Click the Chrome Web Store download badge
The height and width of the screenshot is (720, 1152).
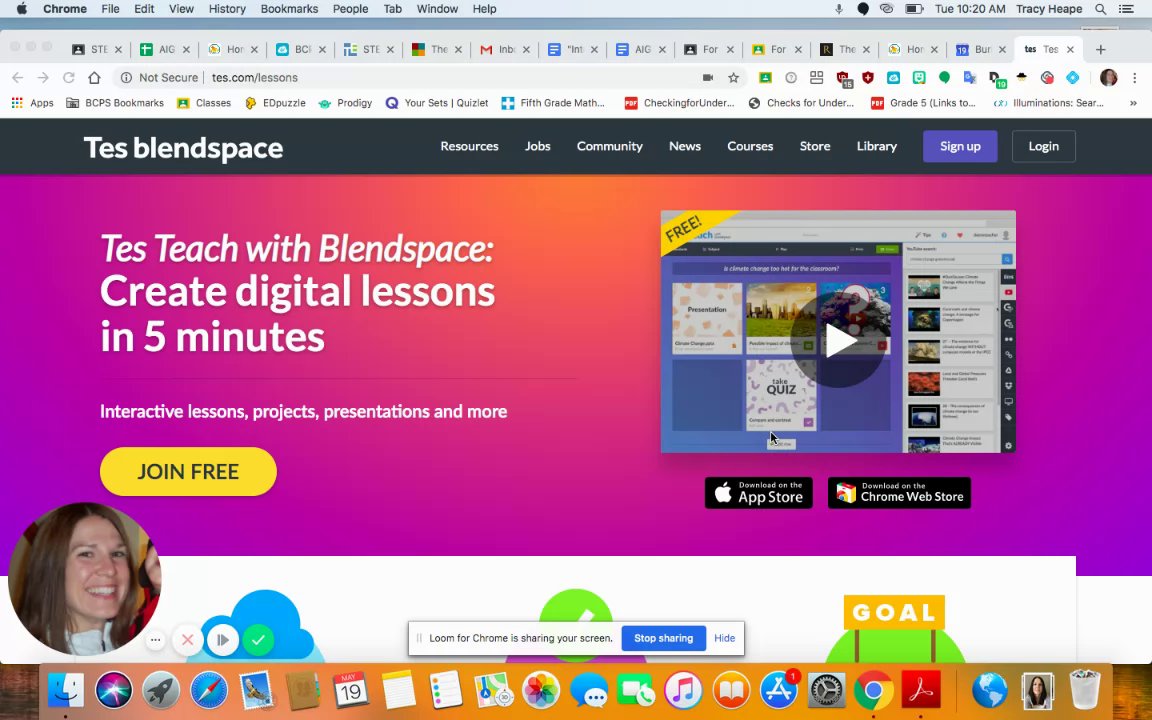tap(899, 492)
